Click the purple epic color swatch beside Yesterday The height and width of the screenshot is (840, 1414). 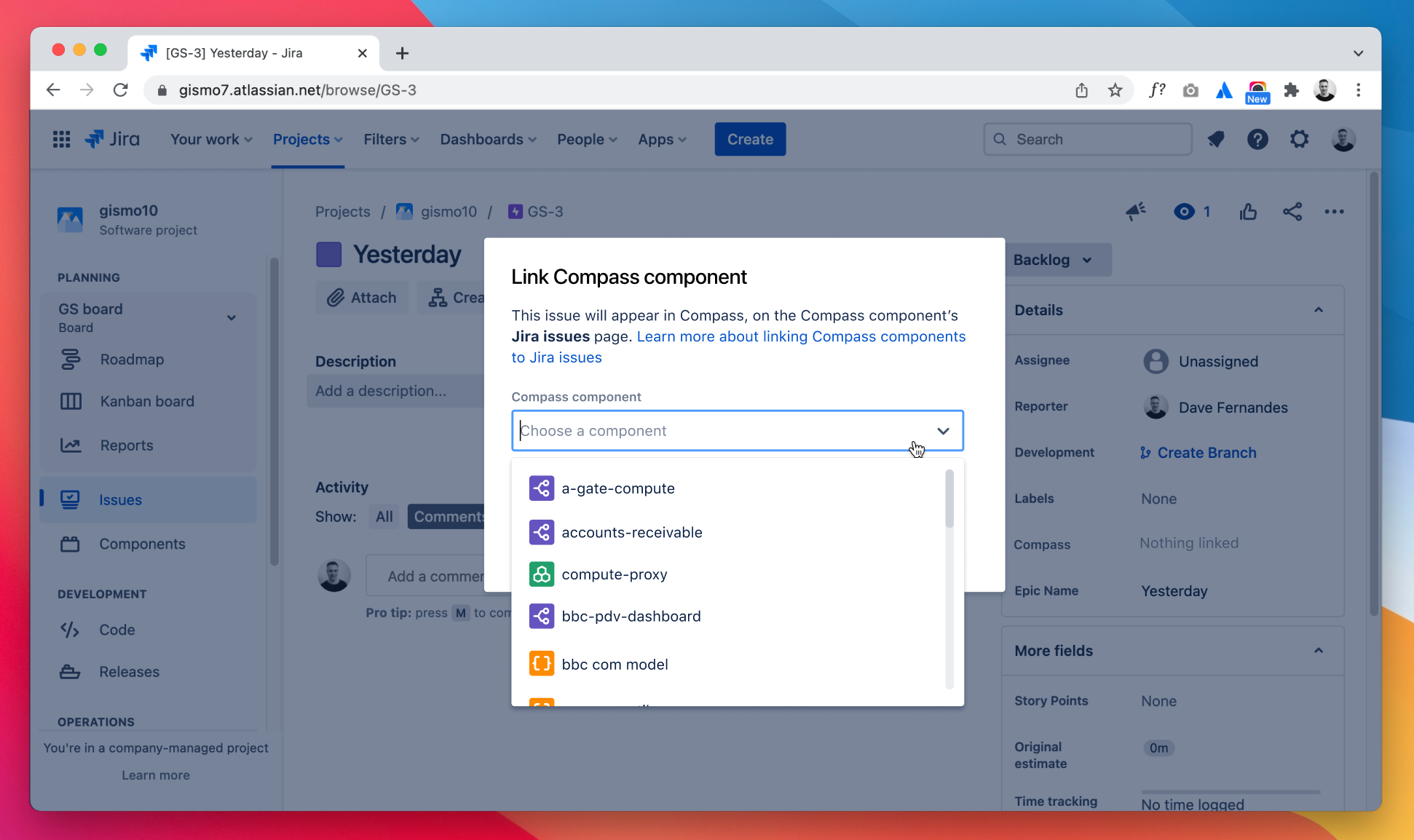click(329, 255)
